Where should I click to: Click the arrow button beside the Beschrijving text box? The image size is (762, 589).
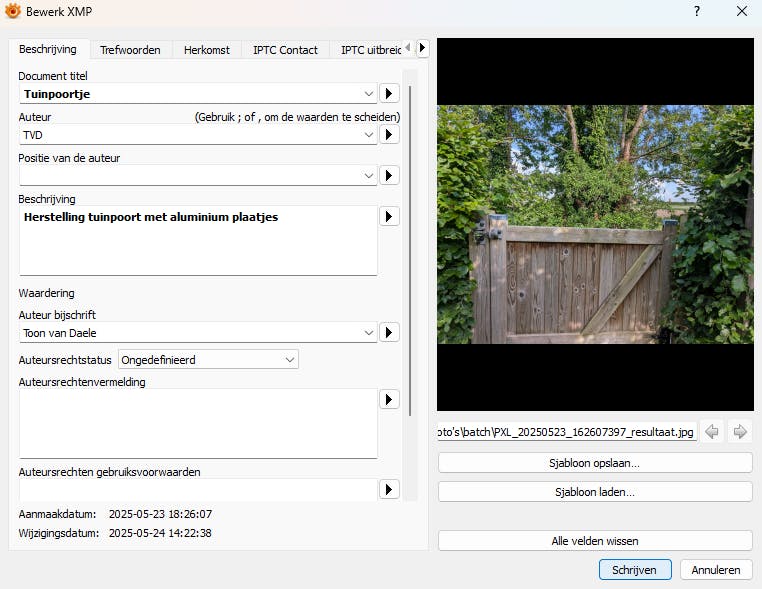pyautogui.click(x=389, y=216)
